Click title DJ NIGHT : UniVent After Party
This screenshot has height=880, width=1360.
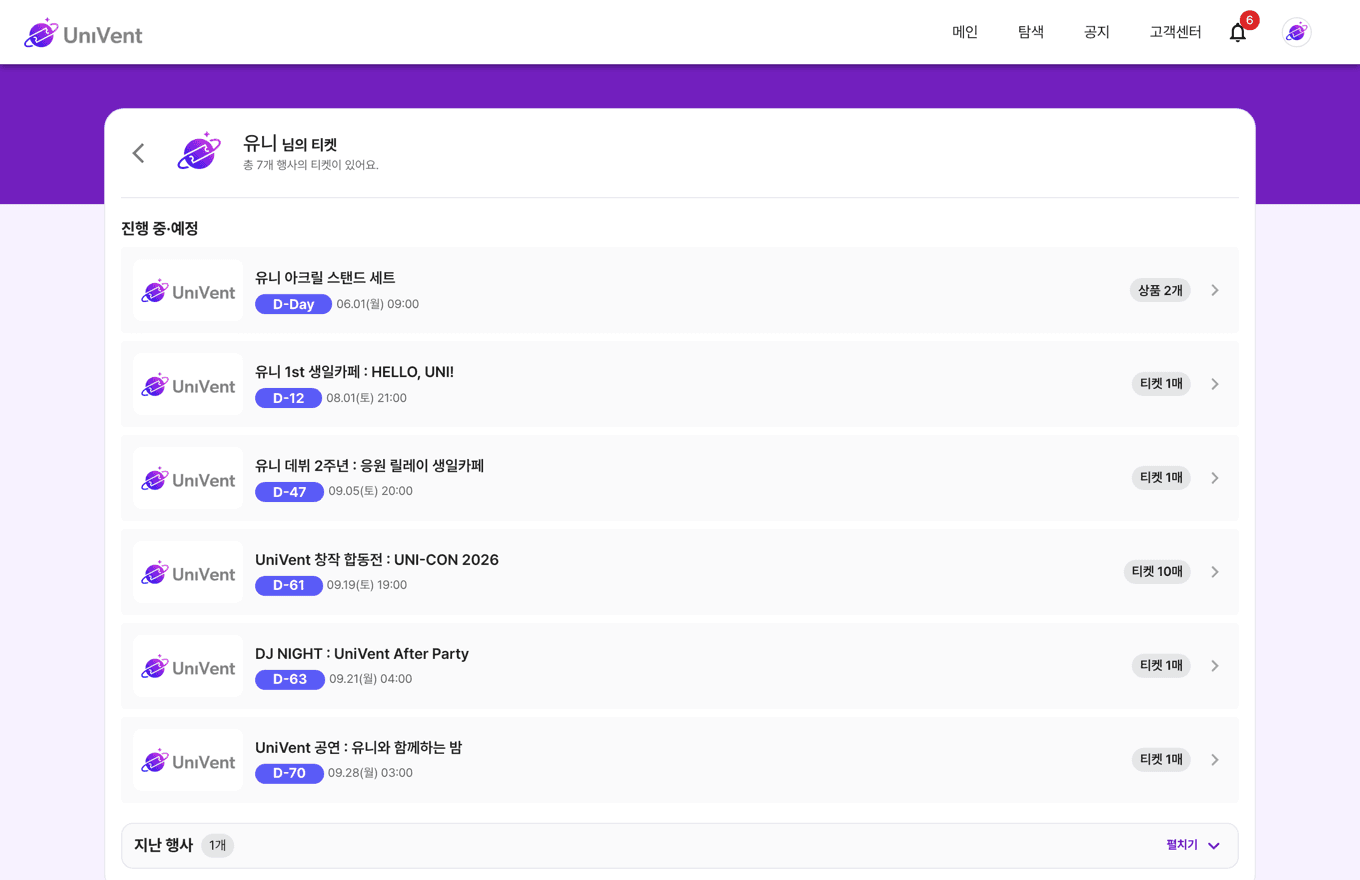tap(362, 654)
